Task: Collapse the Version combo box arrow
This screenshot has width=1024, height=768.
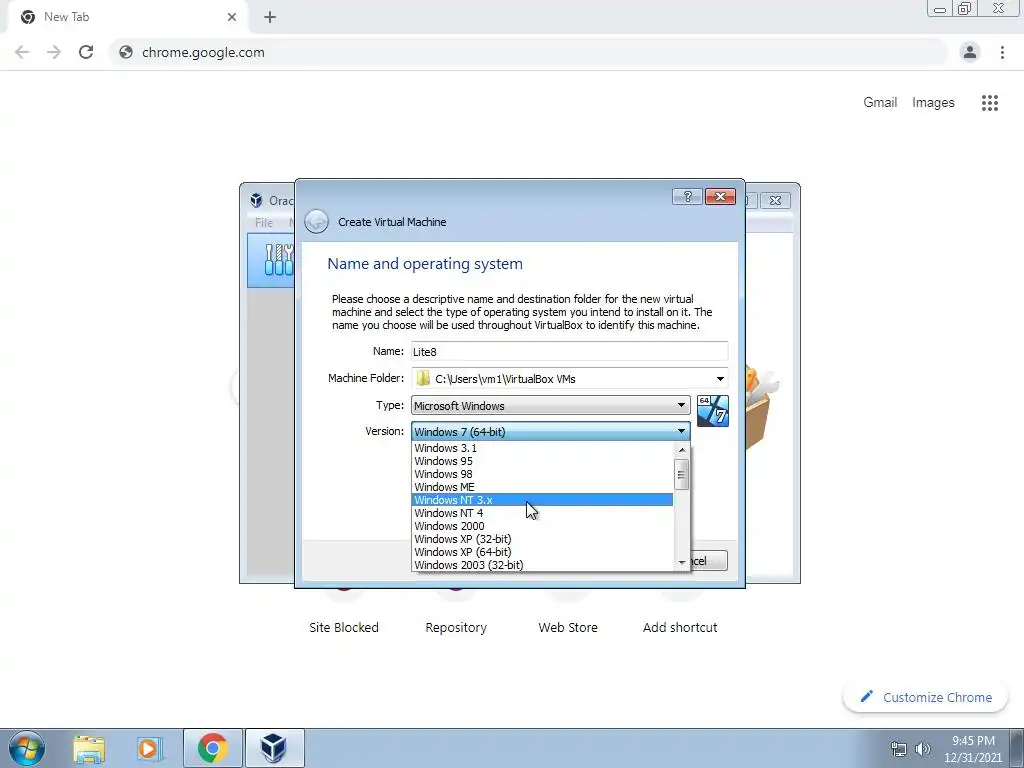Action: [x=681, y=431]
